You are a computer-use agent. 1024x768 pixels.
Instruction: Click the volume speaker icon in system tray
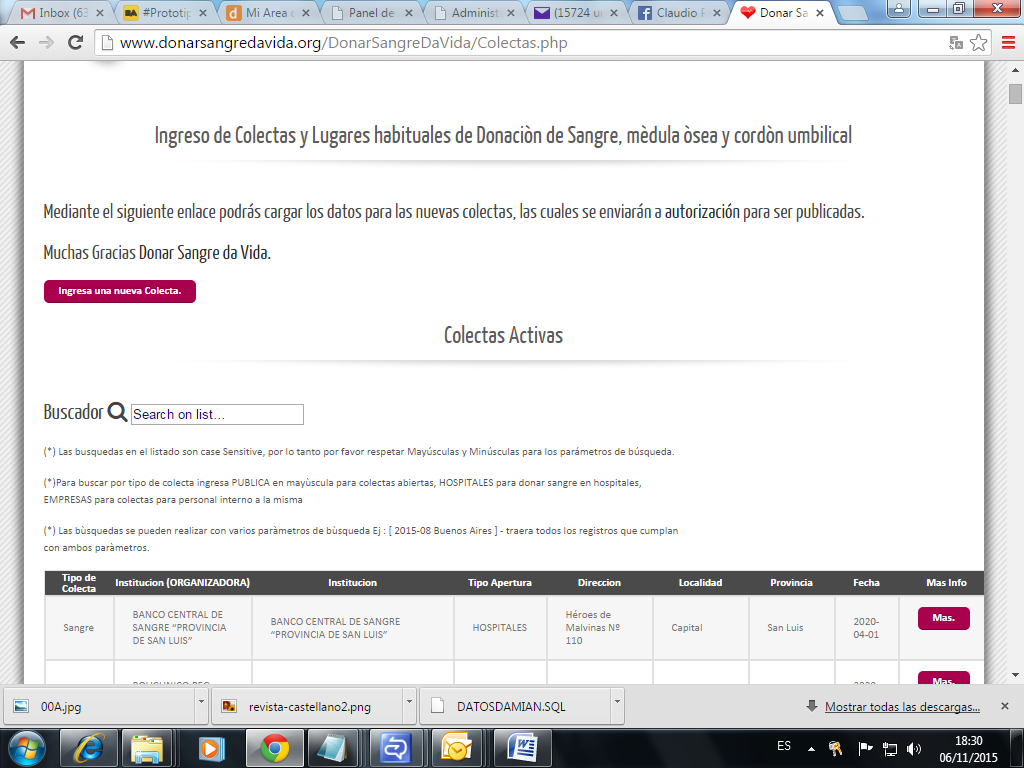913,748
